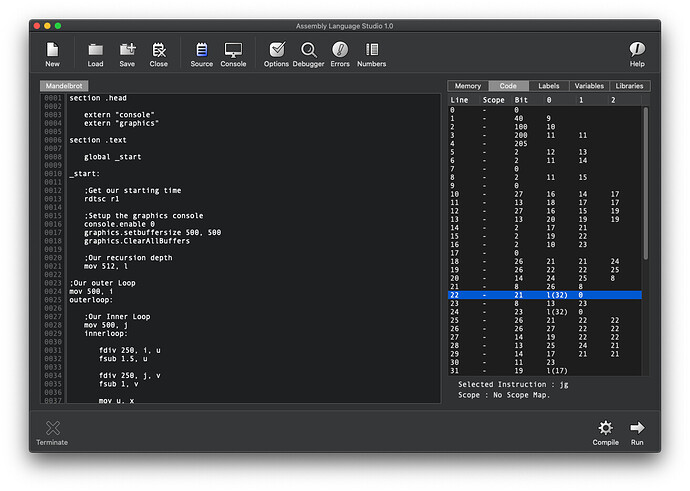Click 'Scope : No Scope Map.' text
Screen dimensions: 690x491
[x=504, y=395]
